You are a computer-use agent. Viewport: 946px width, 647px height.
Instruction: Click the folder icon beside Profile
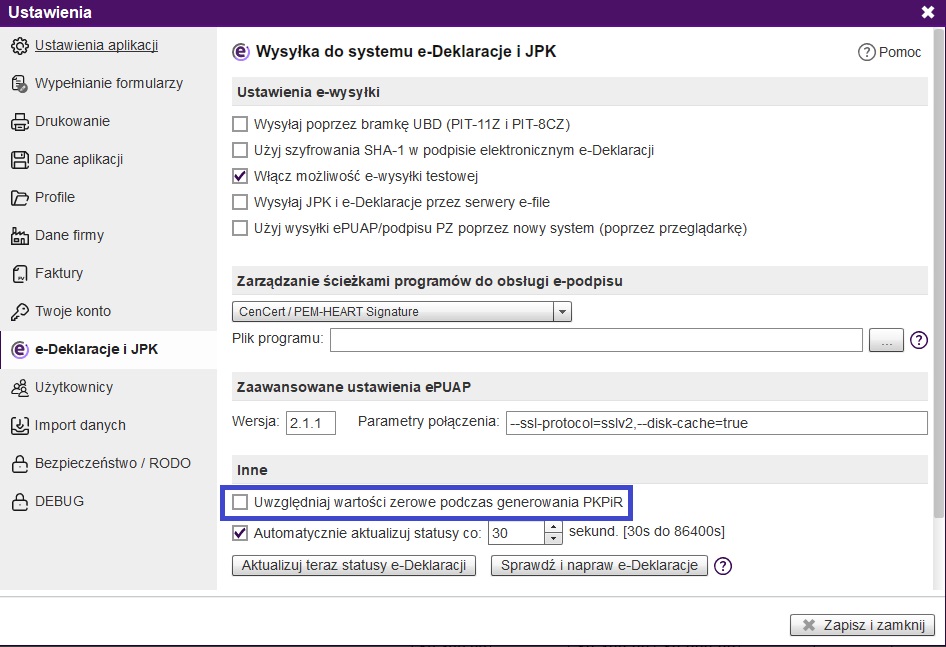[x=19, y=198]
